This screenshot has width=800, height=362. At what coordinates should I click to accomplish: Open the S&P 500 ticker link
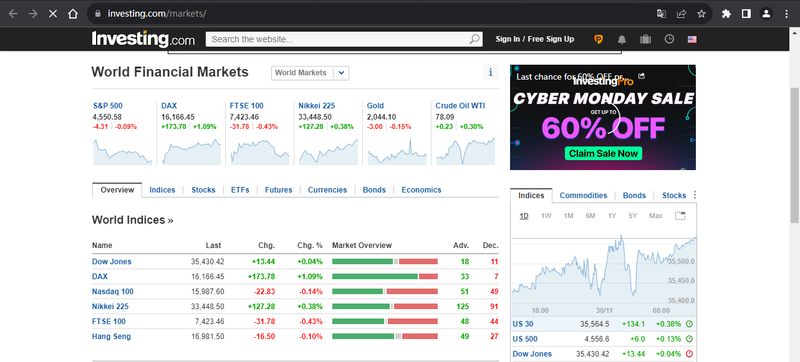(x=108, y=106)
